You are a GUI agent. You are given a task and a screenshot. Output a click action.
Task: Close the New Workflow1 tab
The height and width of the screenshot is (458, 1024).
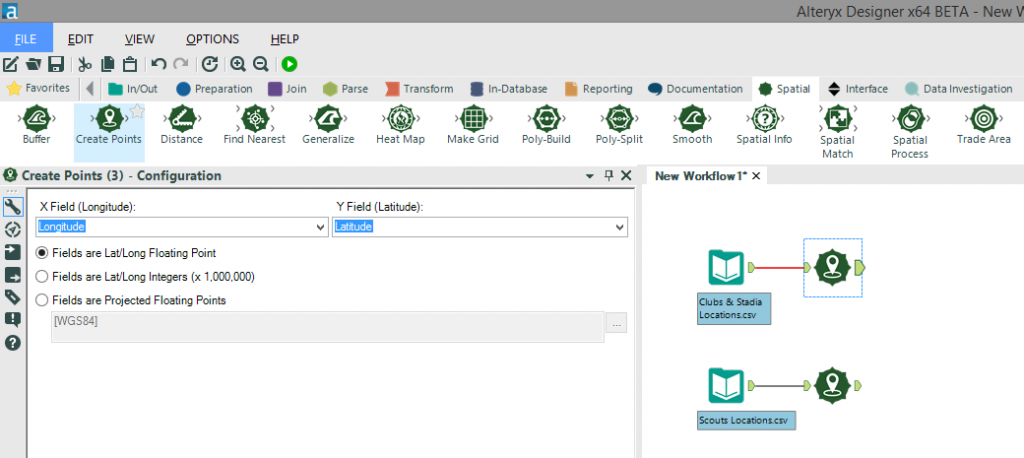756,176
